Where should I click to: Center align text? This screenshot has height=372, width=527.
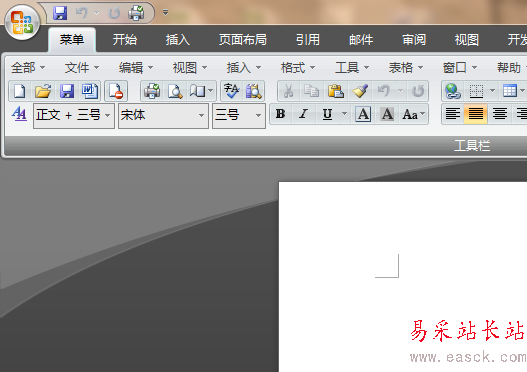(x=500, y=114)
